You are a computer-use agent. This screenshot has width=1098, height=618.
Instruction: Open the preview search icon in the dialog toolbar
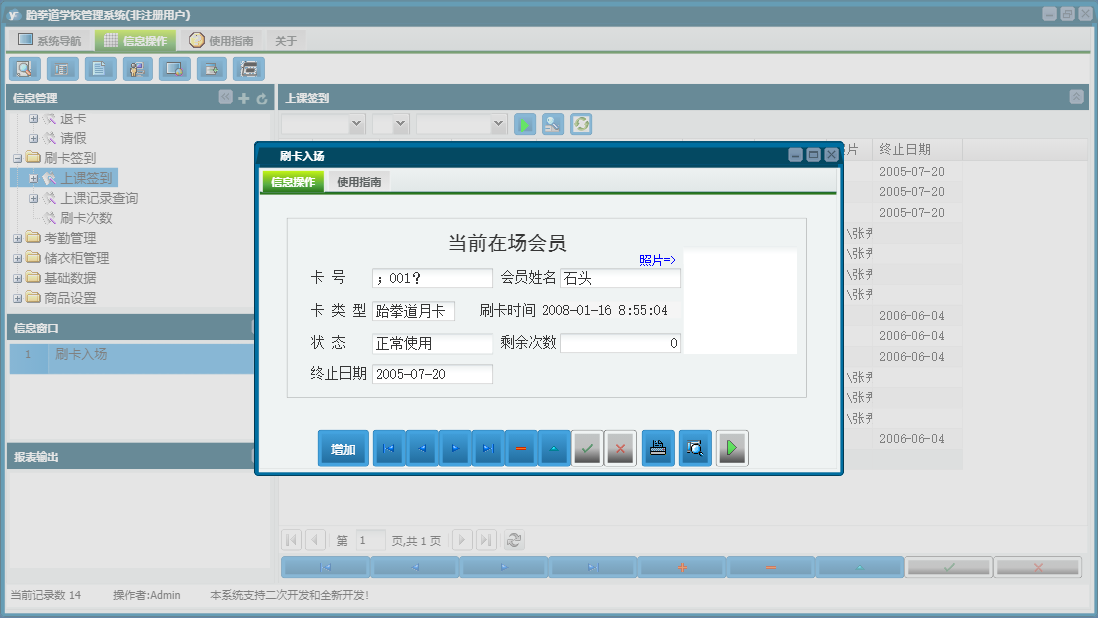pyautogui.click(x=695, y=448)
